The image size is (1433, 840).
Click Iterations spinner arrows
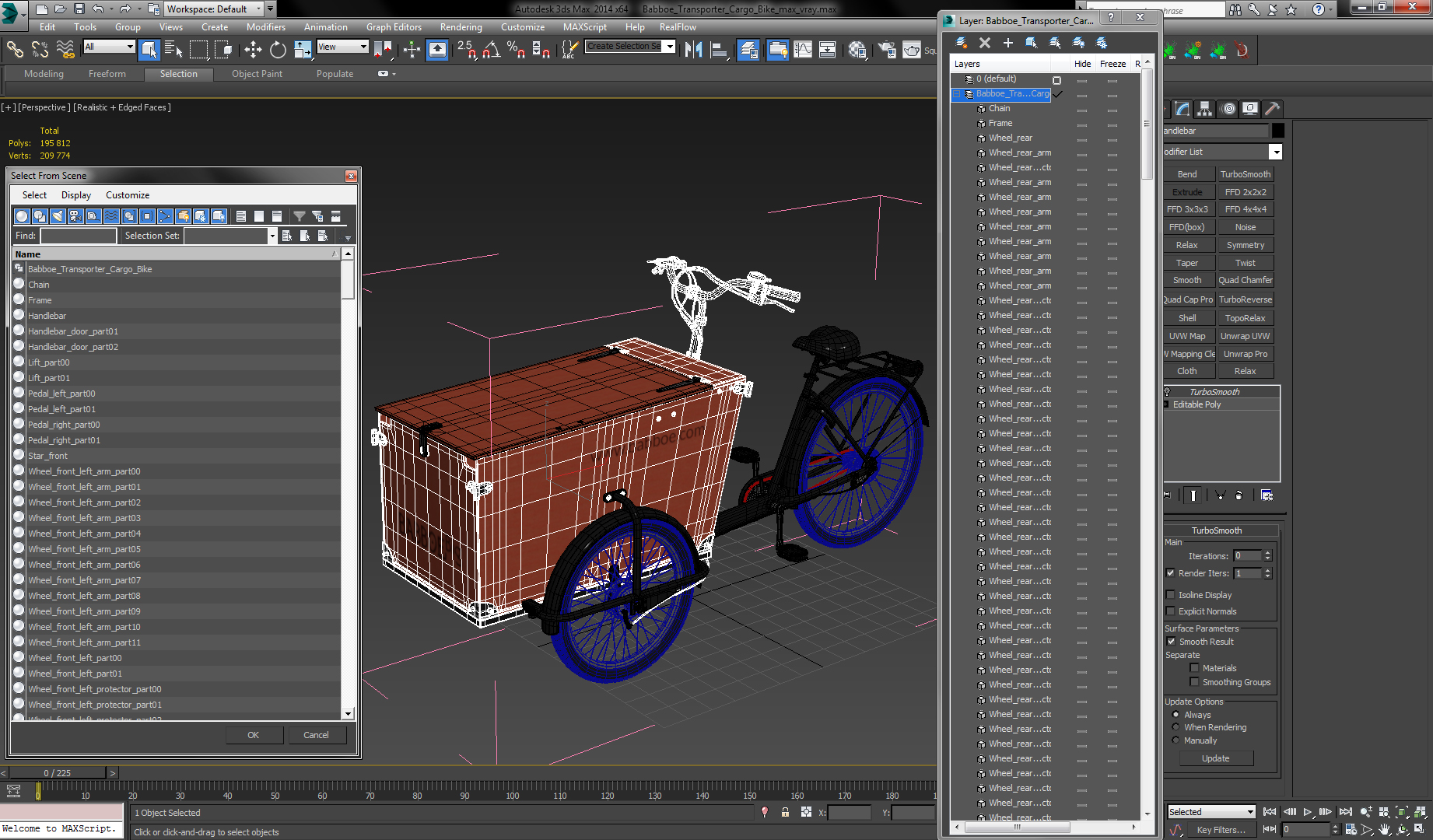click(1267, 555)
